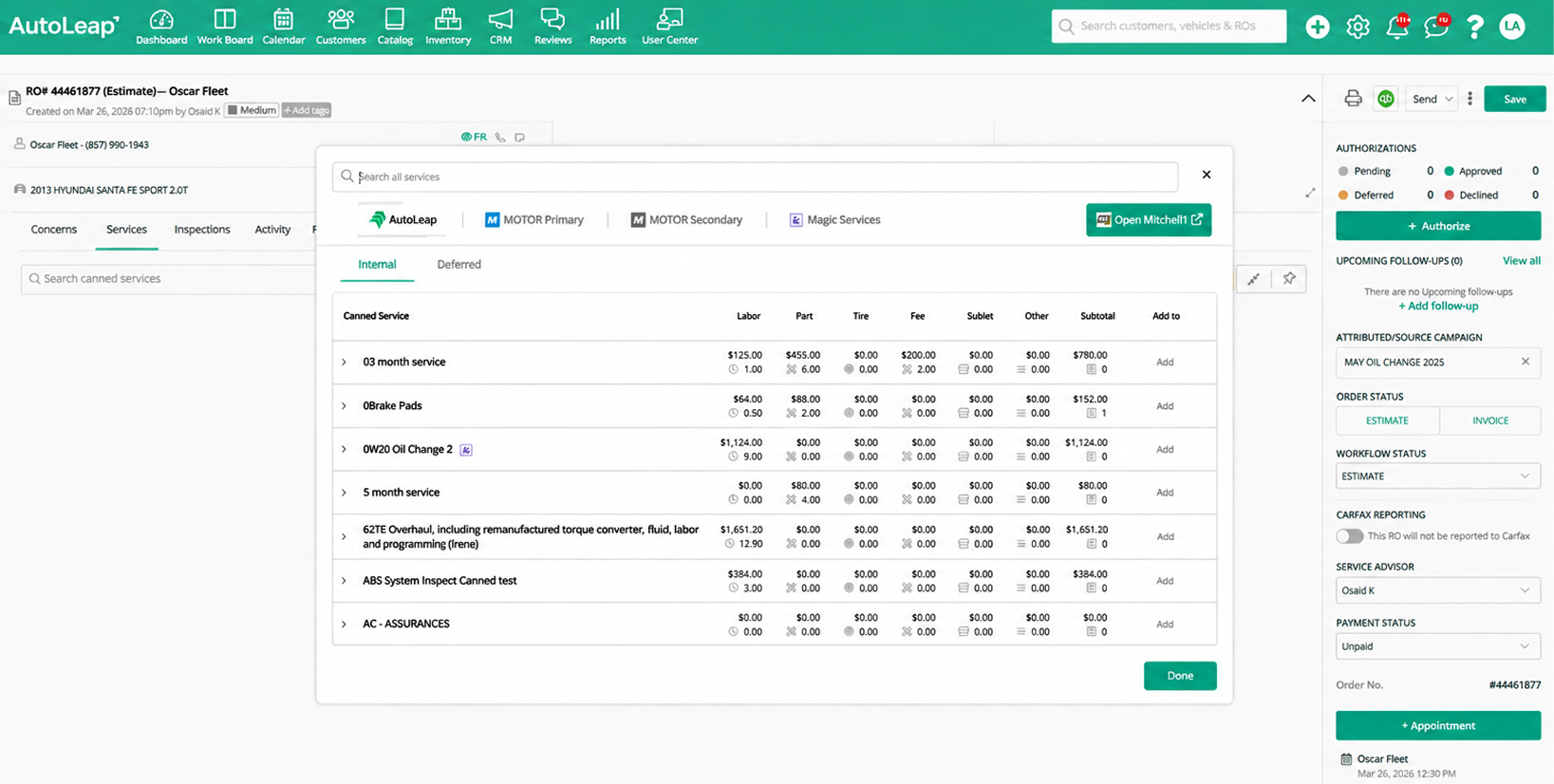Click View all upcoming follow-ups

(1521, 261)
